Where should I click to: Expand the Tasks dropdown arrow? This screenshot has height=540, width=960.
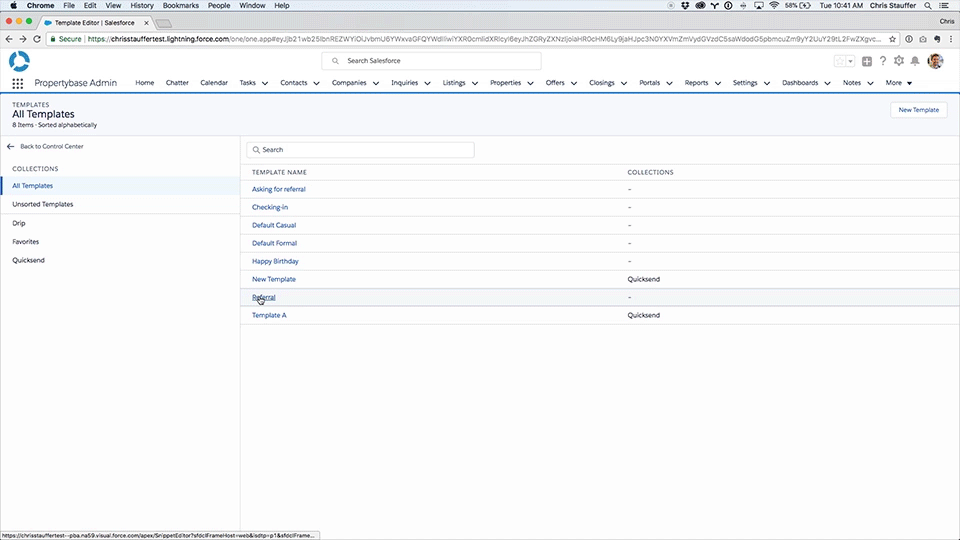tap(265, 83)
